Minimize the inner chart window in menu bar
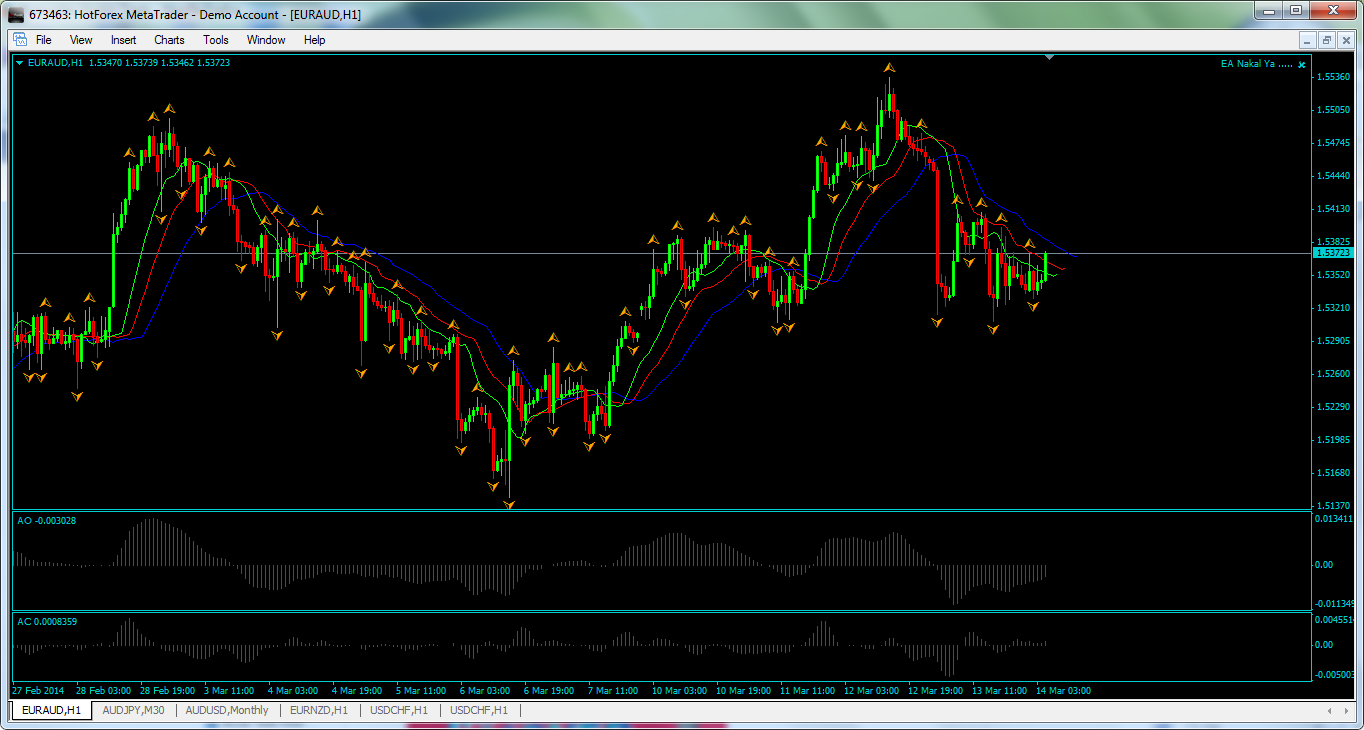This screenshot has height=730, width=1364. (x=1308, y=41)
